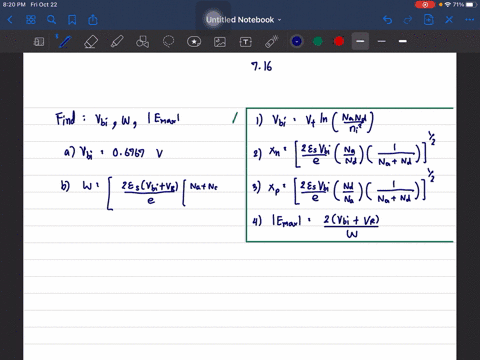This screenshot has height=360, width=480.
Task: Bookmark this page
Action: coord(72,20)
